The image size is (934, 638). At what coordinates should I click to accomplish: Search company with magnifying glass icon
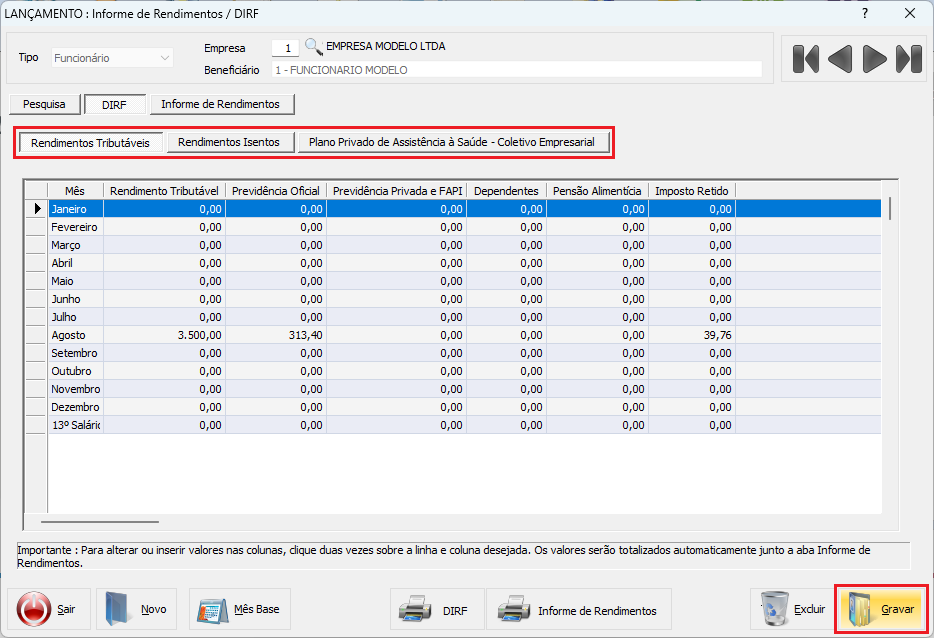[314, 47]
